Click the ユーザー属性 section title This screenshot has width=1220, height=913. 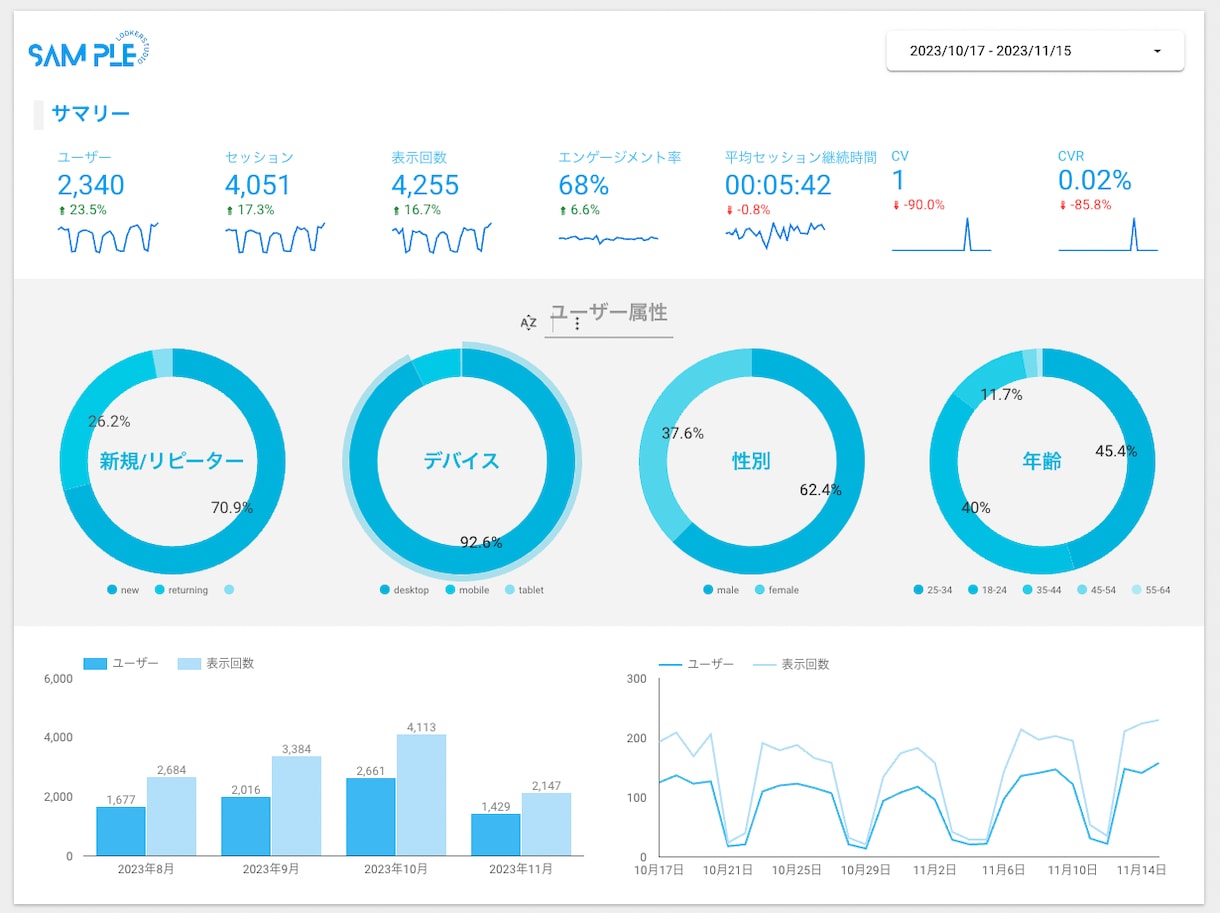tap(609, 312)
